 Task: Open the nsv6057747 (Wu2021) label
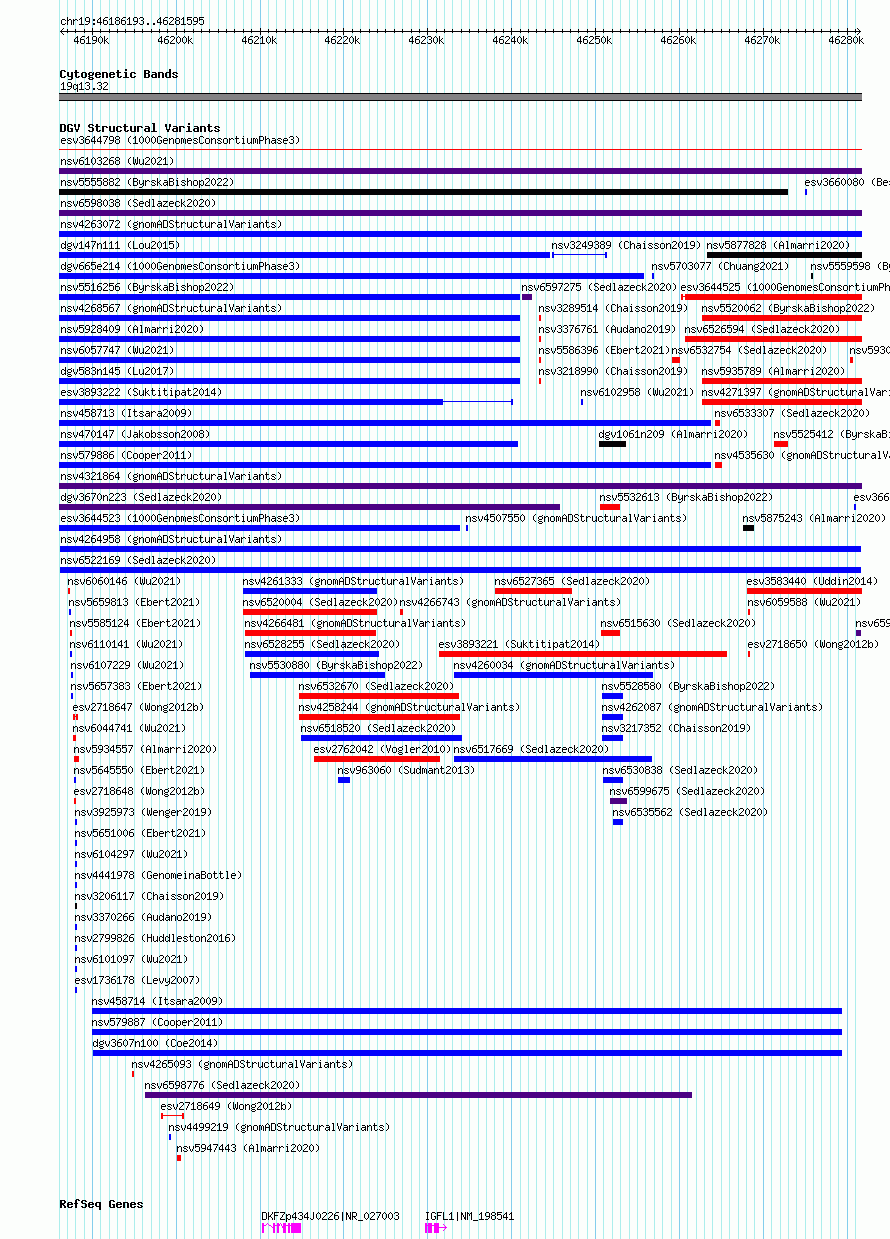tap(117, 350)
